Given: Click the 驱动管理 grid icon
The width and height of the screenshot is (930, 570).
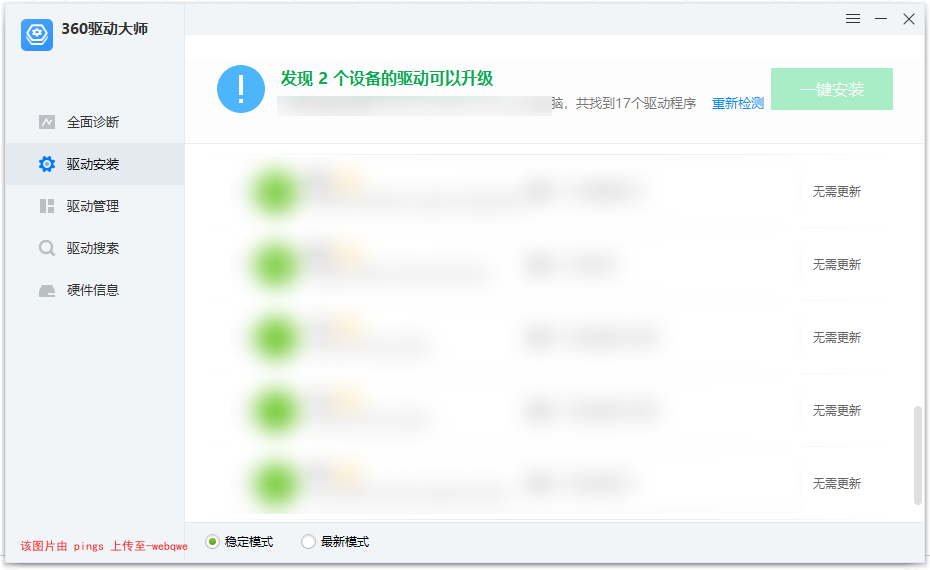Looking at the screenshot, I should [x=47, y=206].
